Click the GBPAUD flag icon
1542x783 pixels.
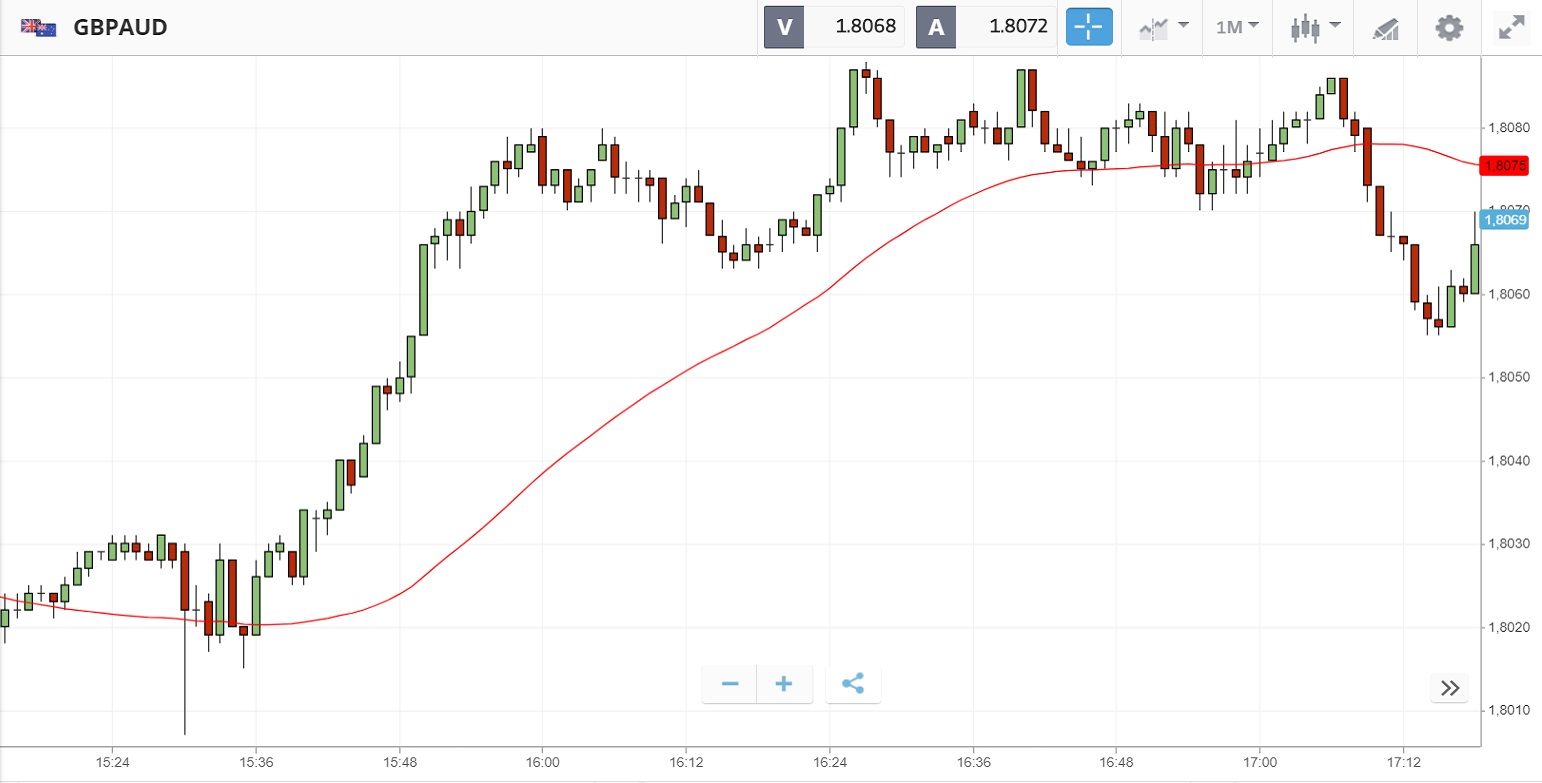click(39, 27)
